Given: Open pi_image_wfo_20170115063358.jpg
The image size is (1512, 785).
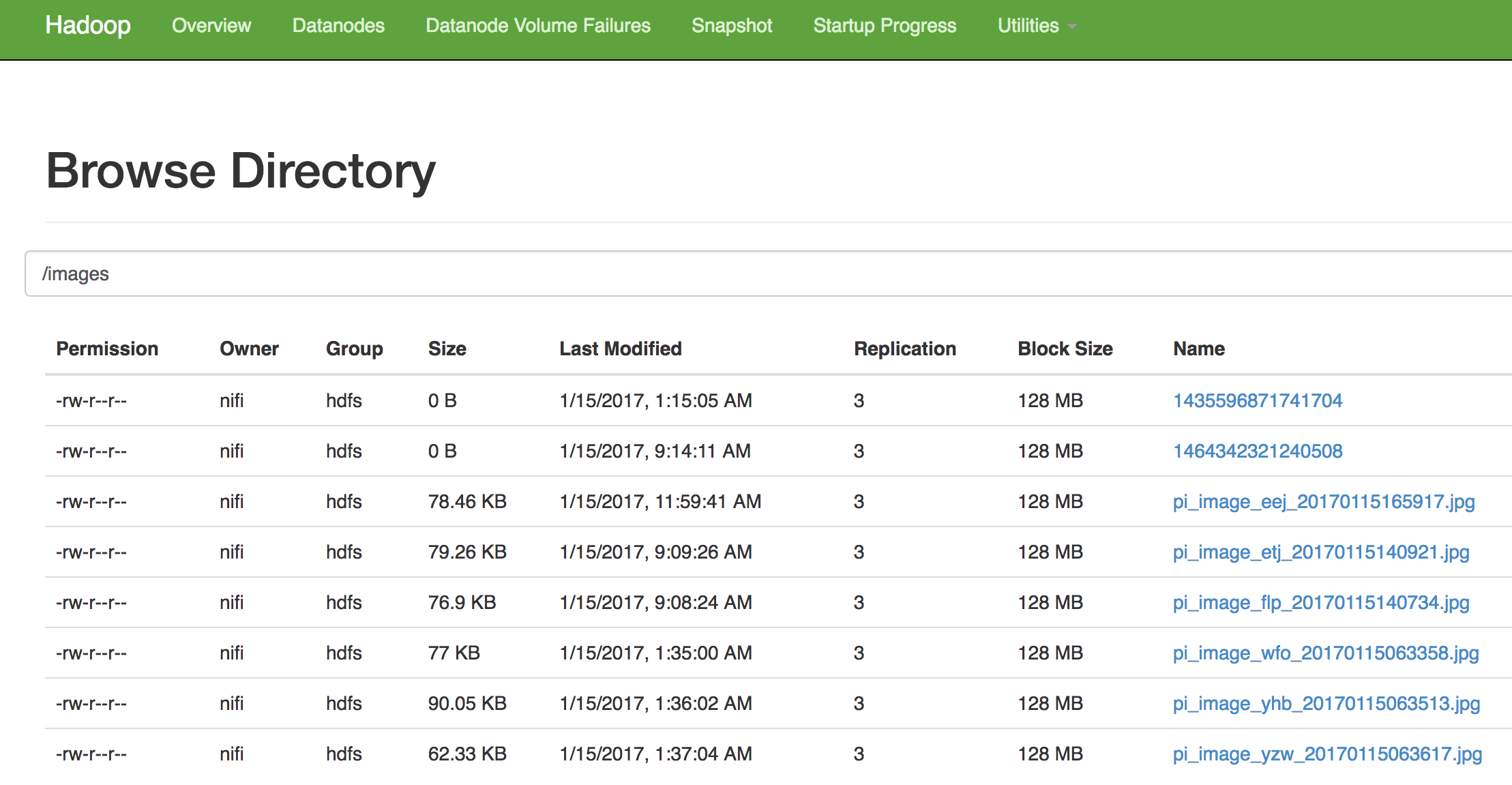Looking at the screenshot, I should (1325, 653).
